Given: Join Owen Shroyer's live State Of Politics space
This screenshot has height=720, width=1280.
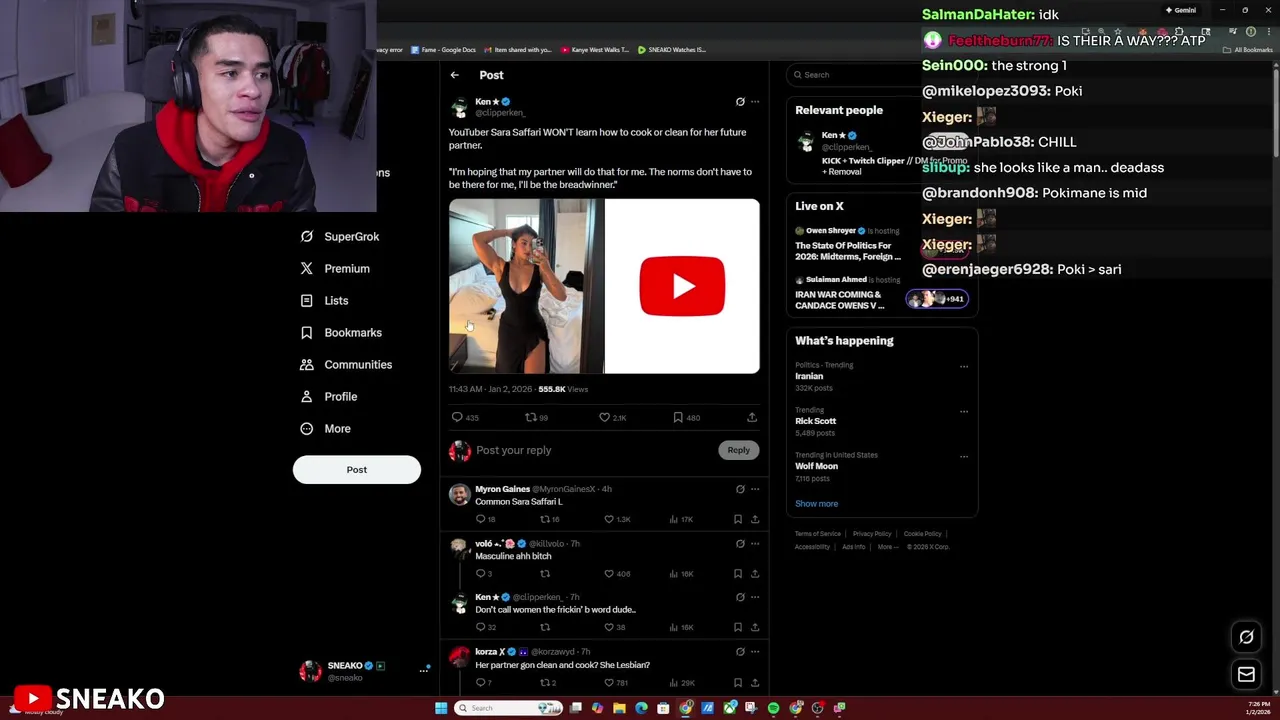Looking at the screenshot, I should coord(848,251).
